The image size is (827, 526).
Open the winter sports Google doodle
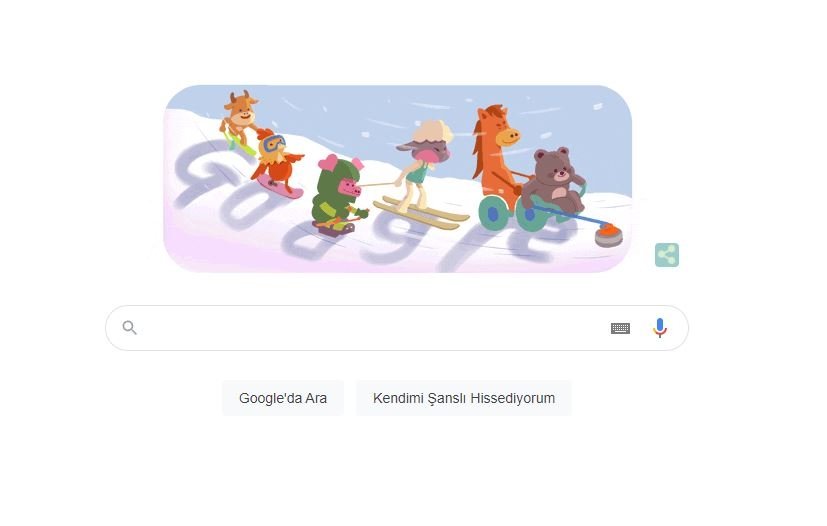coord(398,178)
